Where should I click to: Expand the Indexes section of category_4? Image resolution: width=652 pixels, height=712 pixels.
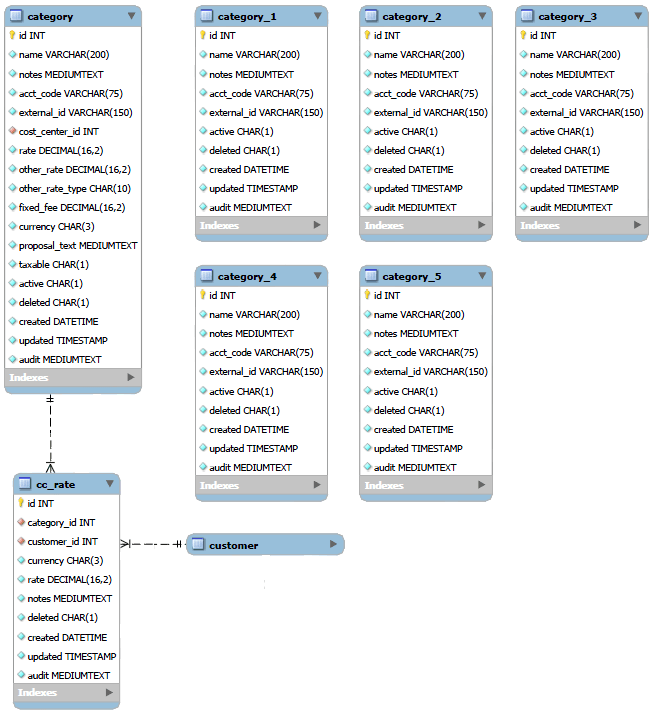click(317, 485)
